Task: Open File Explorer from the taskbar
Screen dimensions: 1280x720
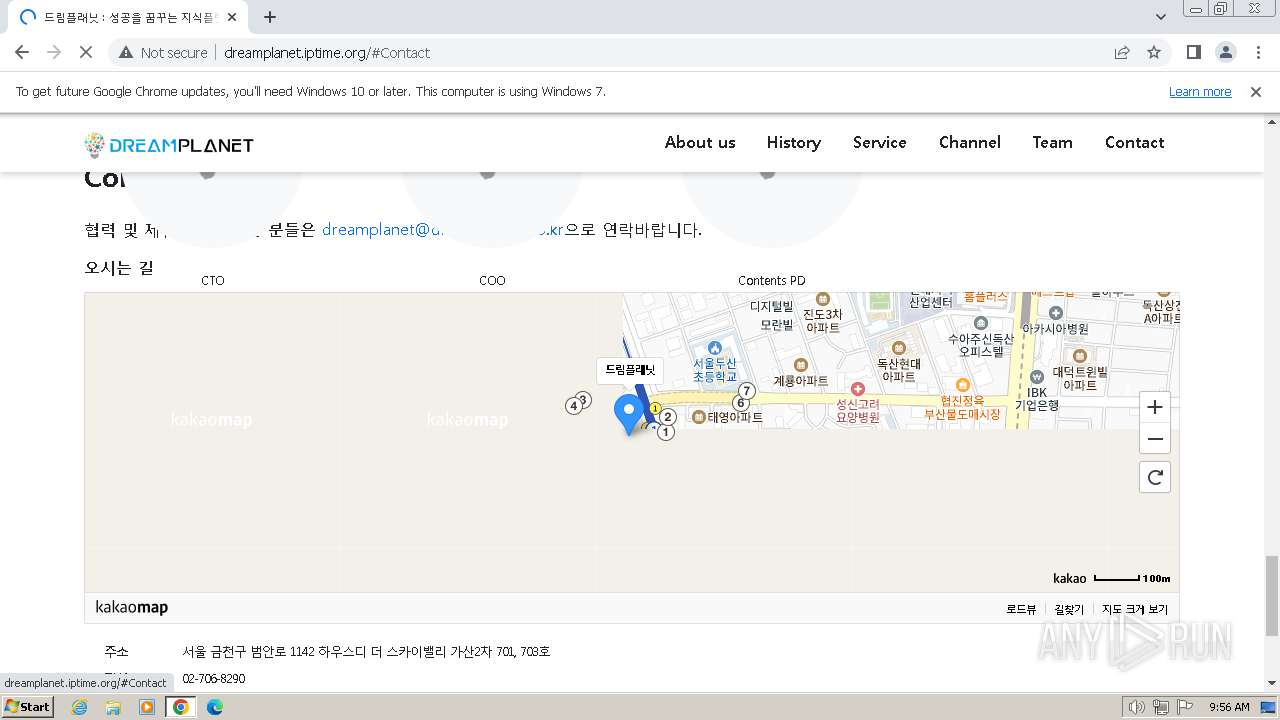Action: point(113,707)
